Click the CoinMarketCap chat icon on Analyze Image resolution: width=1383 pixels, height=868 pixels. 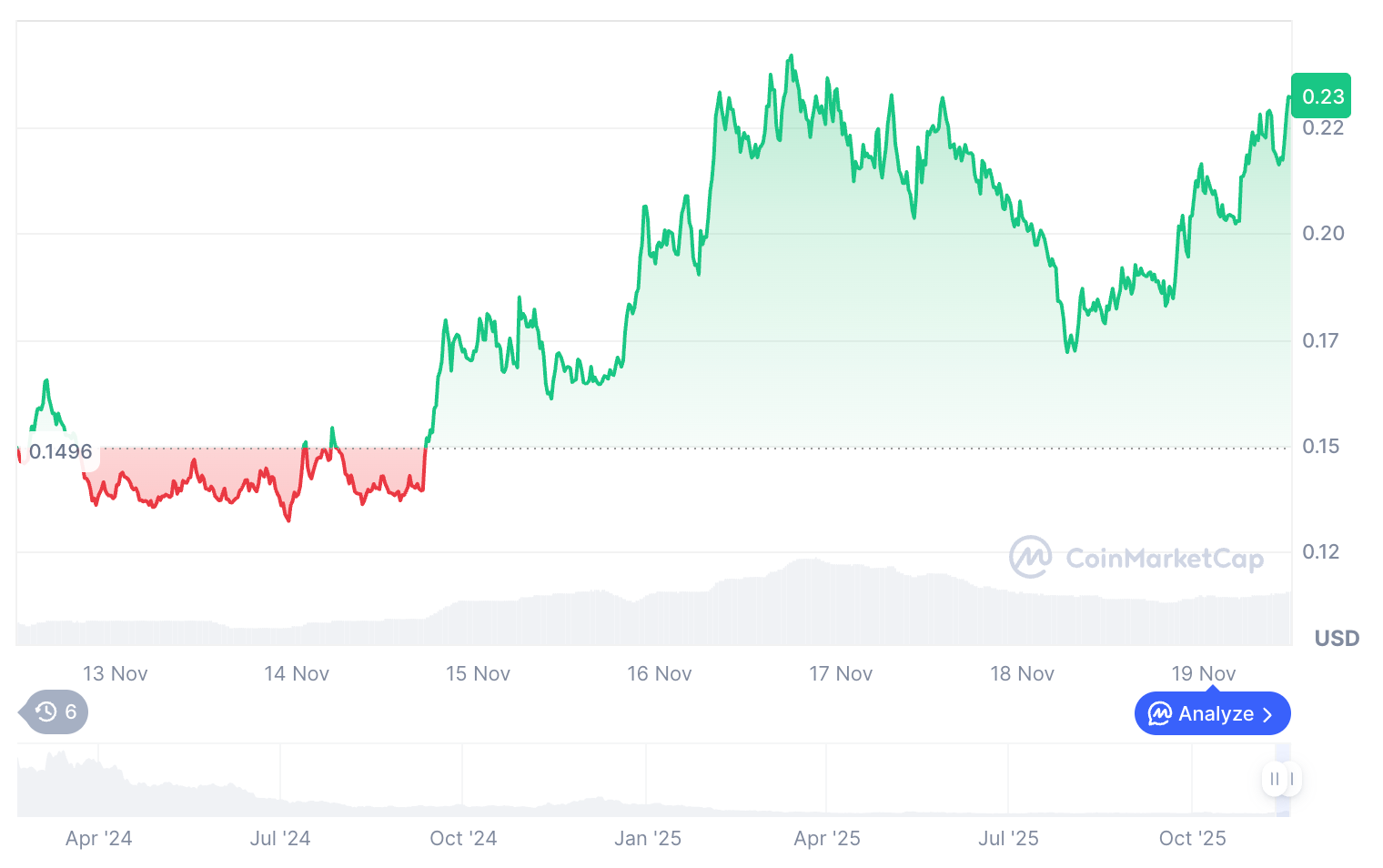coord(1160,714)
